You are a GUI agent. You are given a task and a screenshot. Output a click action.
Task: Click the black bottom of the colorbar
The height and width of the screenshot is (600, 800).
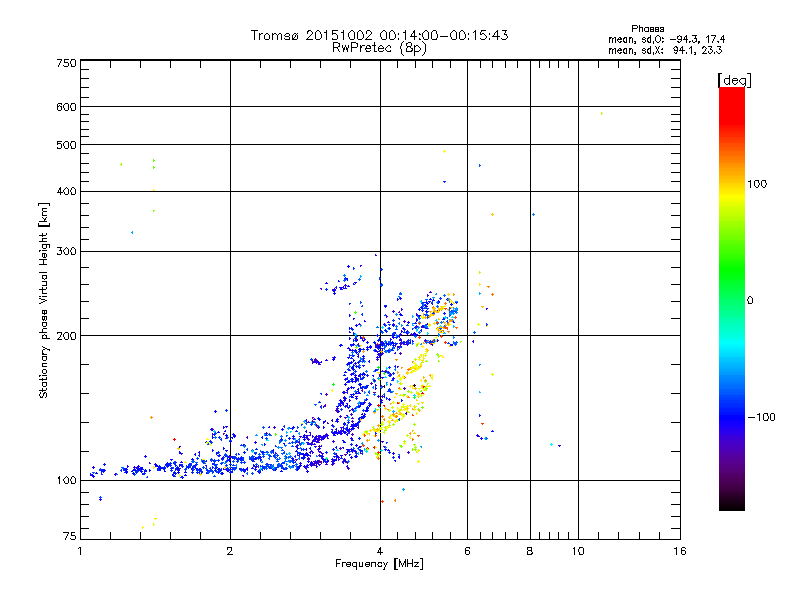pos(732,505)
